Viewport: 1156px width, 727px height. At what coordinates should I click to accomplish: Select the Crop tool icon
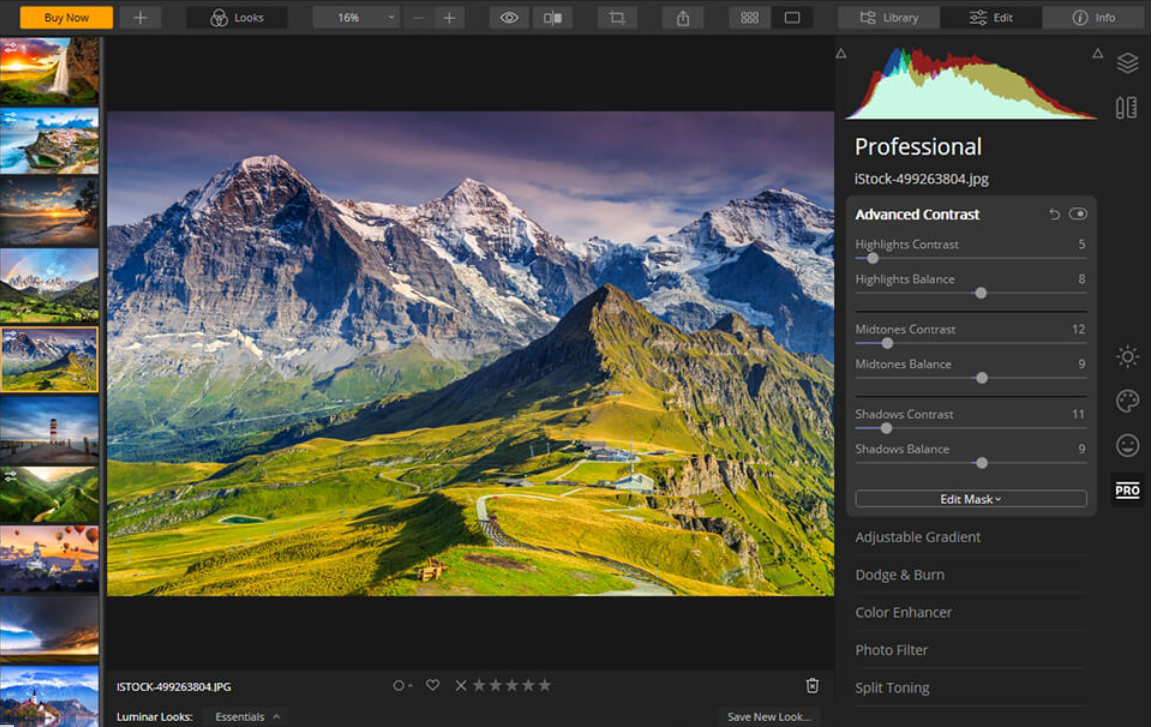(617, 18)
